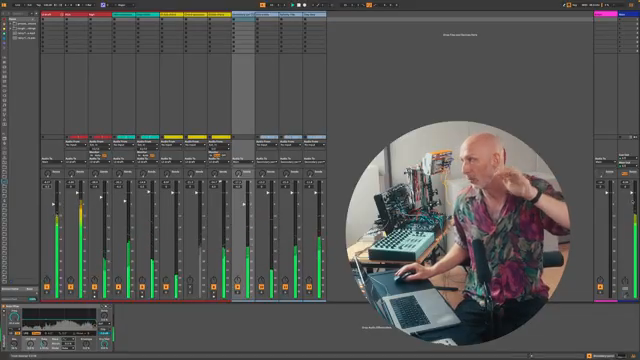Click the orange icon in bottom status bar
The image size is (640, 360).
(x=589, y=356)
